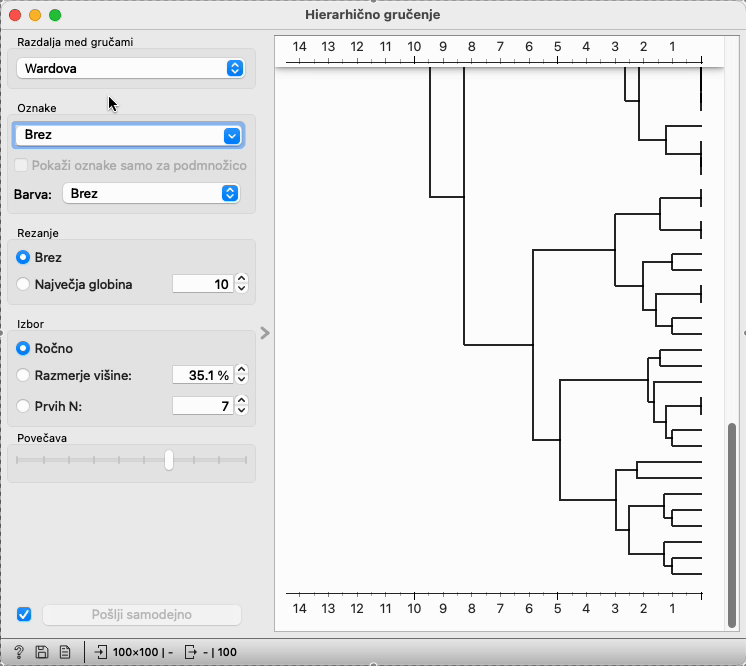746x666 pixels.
Task: Select the Razmerje višine radio button
Action: click(x=23, y=375)
